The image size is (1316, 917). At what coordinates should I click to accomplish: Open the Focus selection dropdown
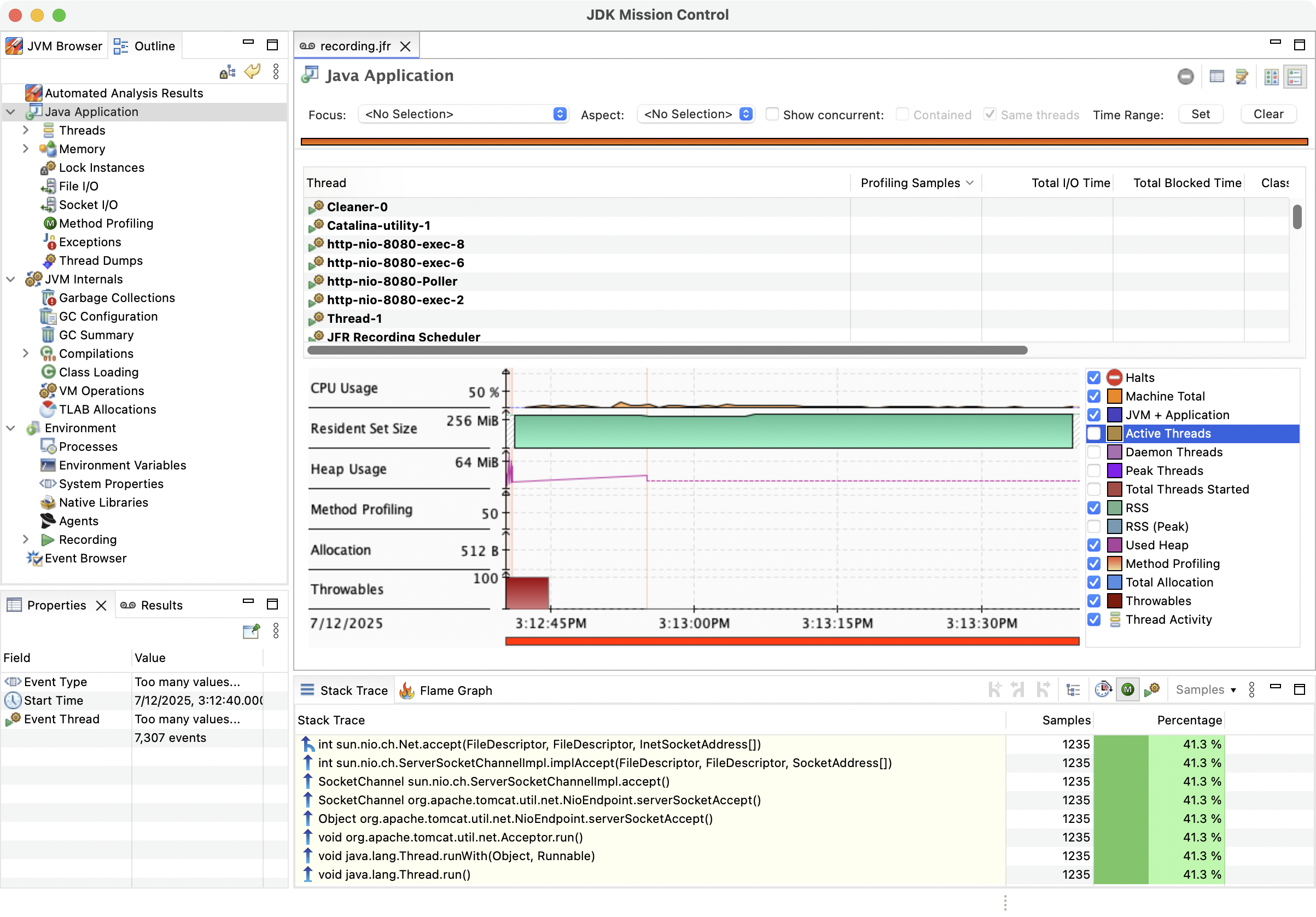coord(463,114)
